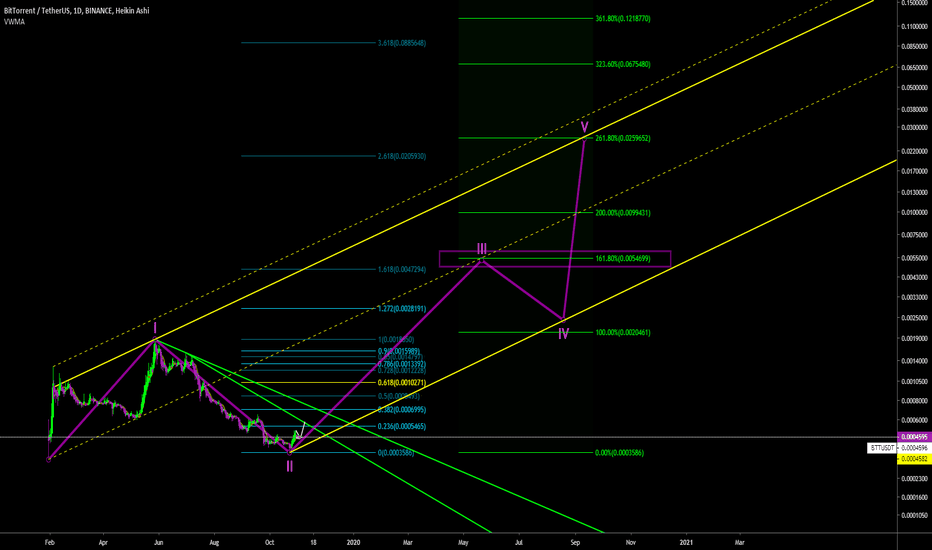Screen dimensions: 932x550
Task: Click the 161.80%(0.0054699) extension label
Action: [x=623, y=259]
